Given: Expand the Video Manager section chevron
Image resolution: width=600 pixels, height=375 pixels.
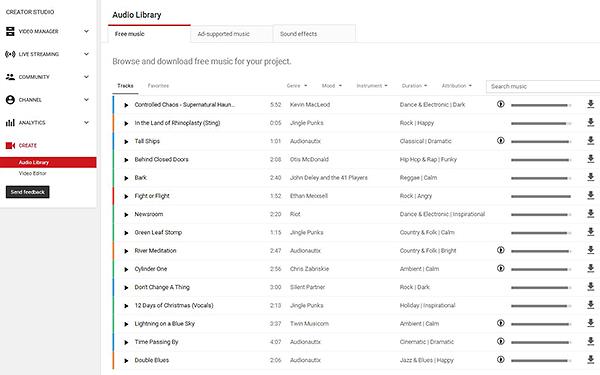Looking at the screenshot, I should point(86,31).
